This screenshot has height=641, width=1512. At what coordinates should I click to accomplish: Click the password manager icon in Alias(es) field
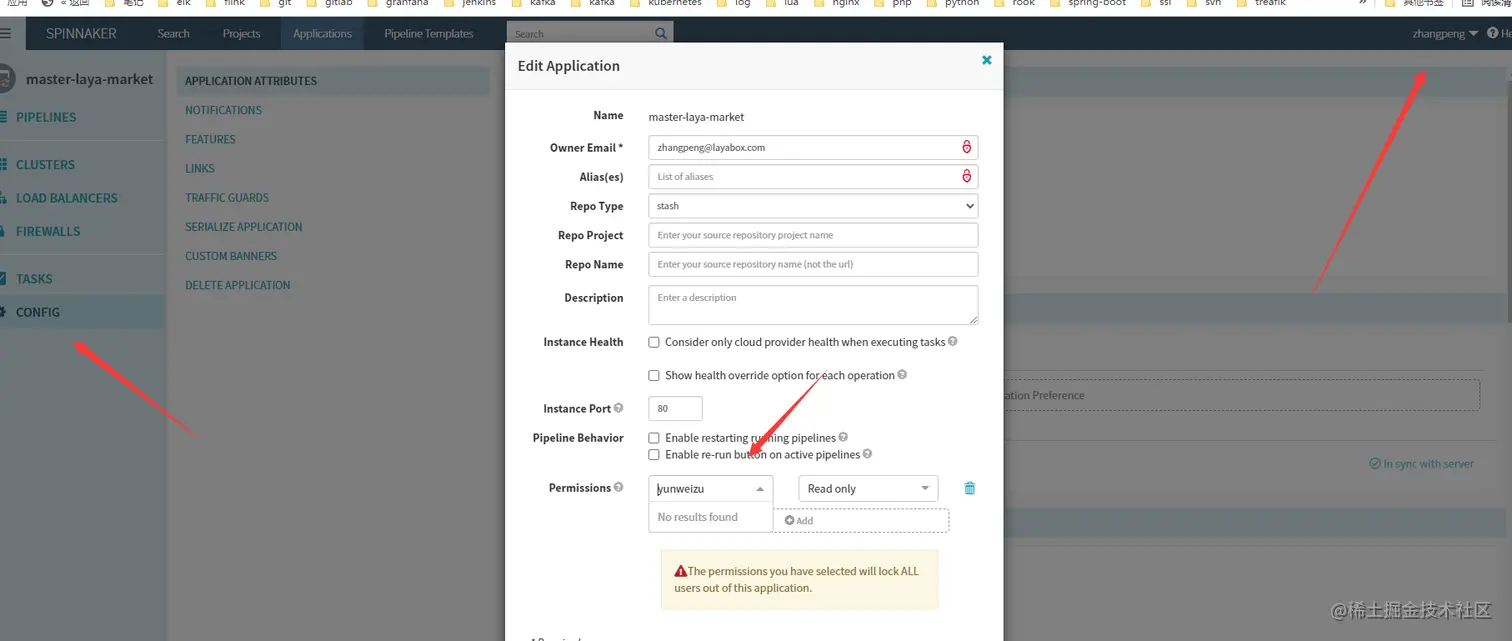[966, 176]
